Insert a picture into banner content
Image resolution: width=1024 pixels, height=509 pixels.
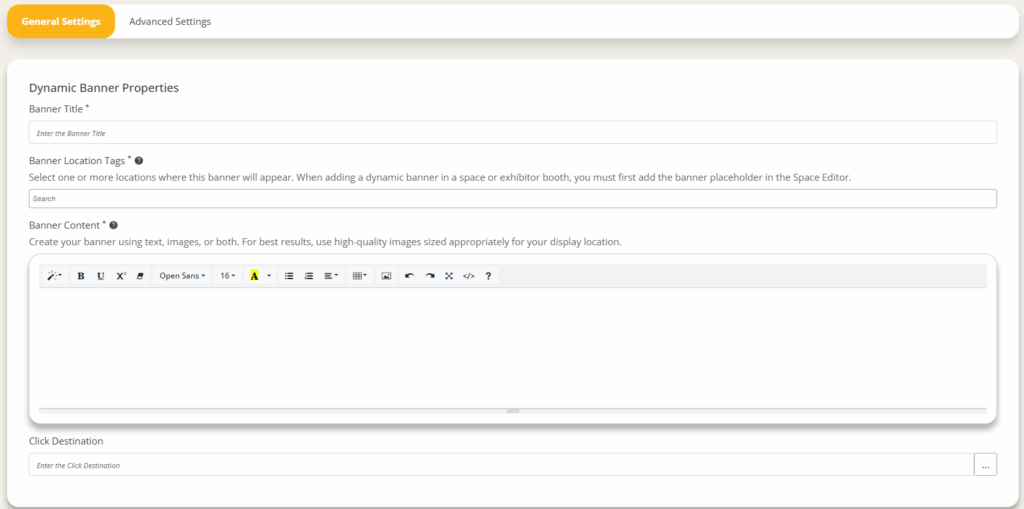(x=386, y=276)
